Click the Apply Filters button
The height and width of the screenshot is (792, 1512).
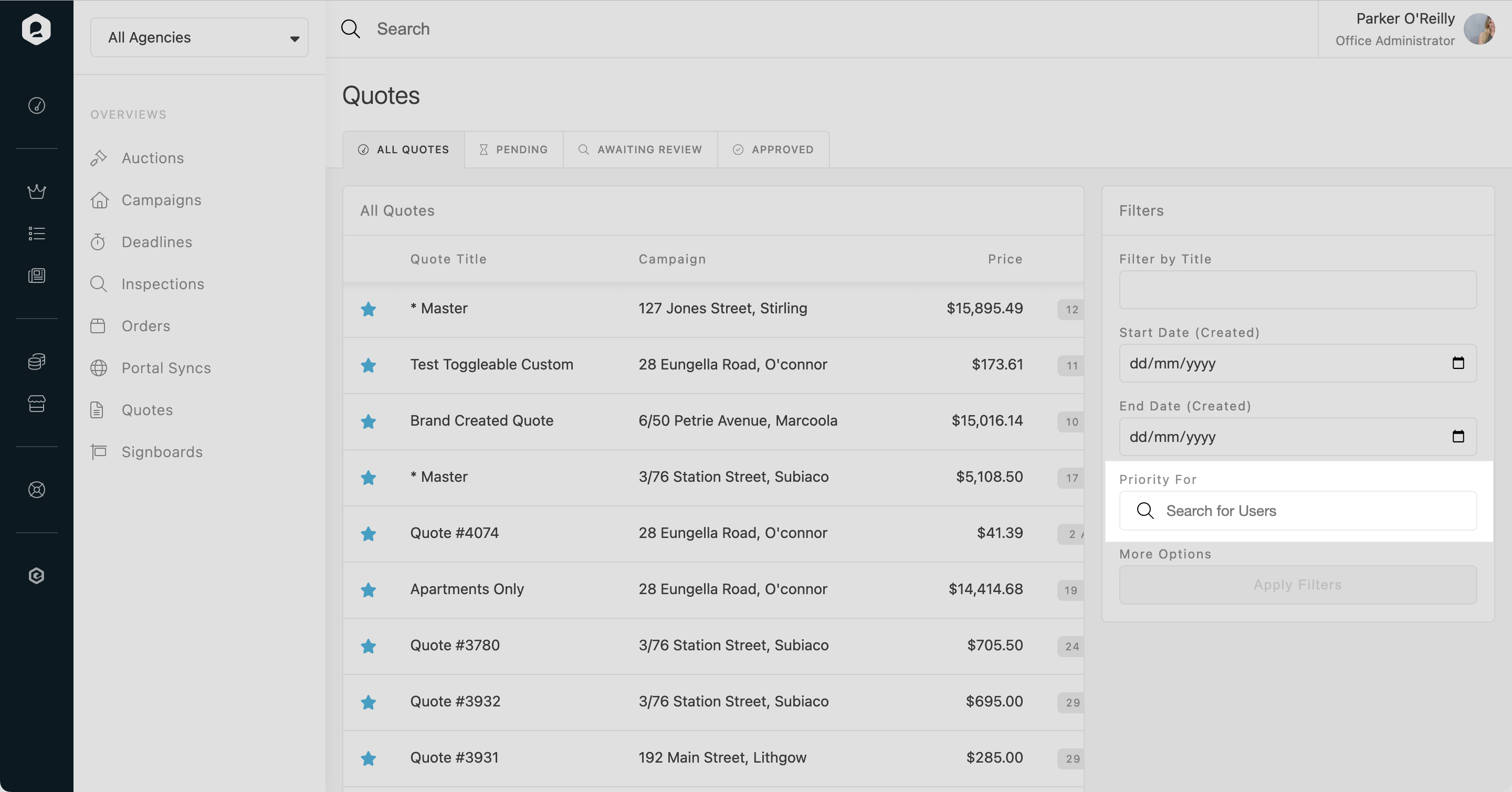click(x=1297, y=585)
